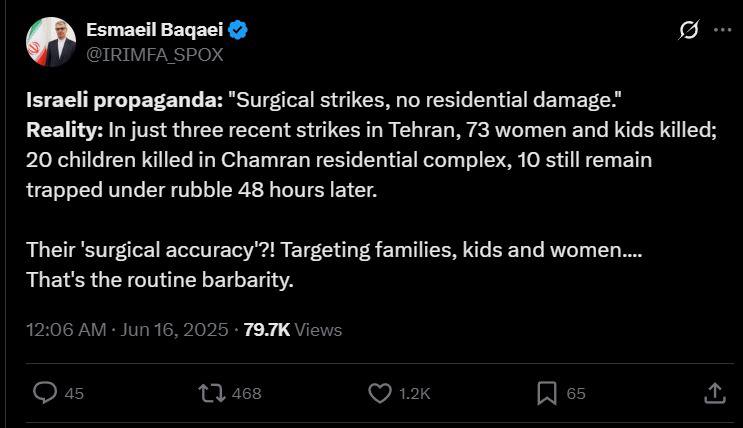
Task: Click the 45 replies count
Action: coord(74,393)
